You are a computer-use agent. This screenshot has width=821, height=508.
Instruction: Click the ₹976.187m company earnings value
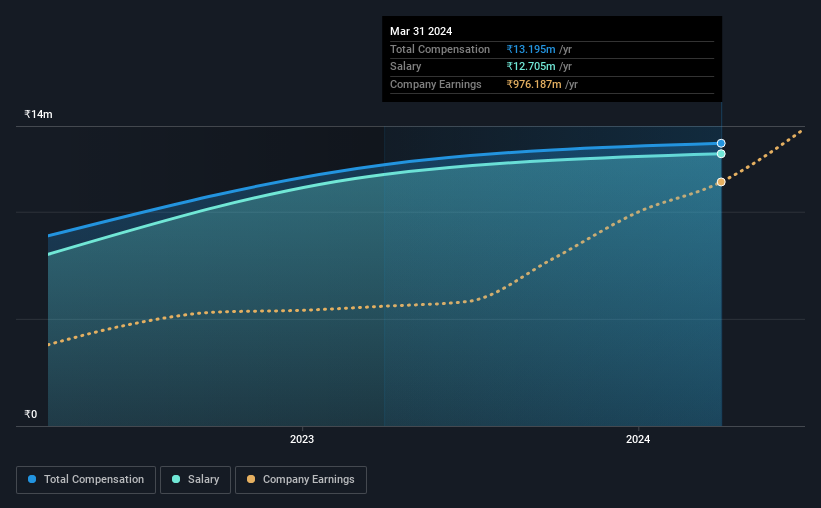[534, 84]
